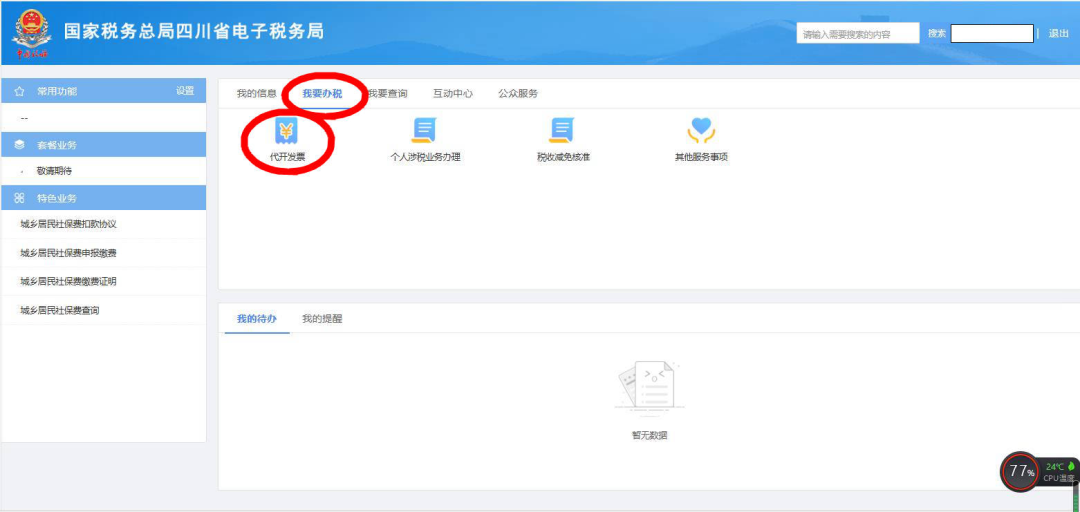Switch to the 互动中心 tab
This screenshot has height=512, width=1080.
pyautogui.click(x=453, y=94)
